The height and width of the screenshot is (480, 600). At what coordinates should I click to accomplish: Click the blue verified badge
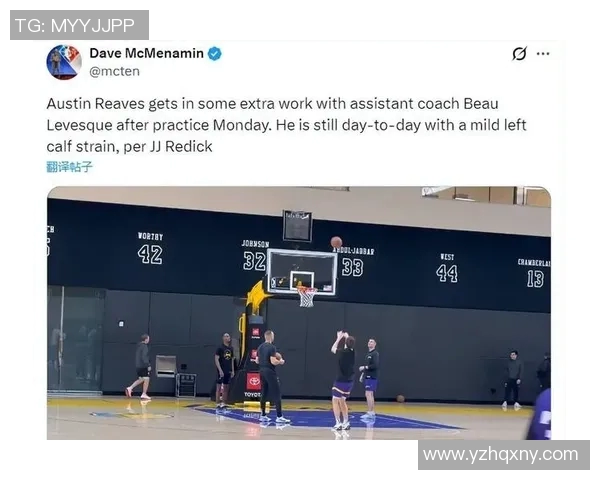(x=215, y=54)
